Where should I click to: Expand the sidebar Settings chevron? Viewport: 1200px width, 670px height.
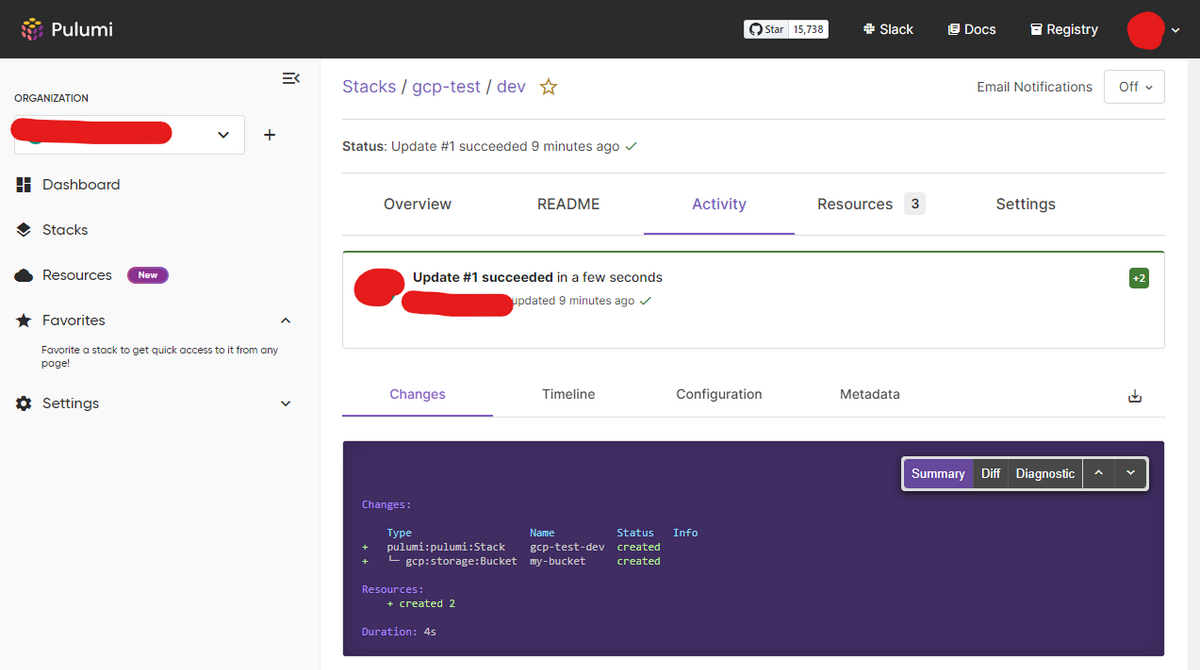pyautogui.click(x=286, y=403)
